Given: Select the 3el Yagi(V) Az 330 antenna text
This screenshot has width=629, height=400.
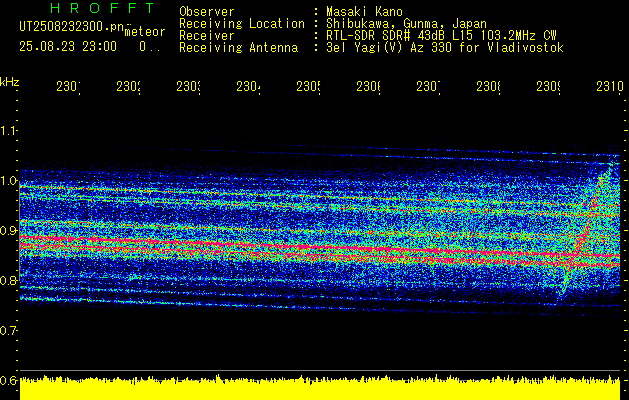Looking at the screenshot, I should point(445,48).
